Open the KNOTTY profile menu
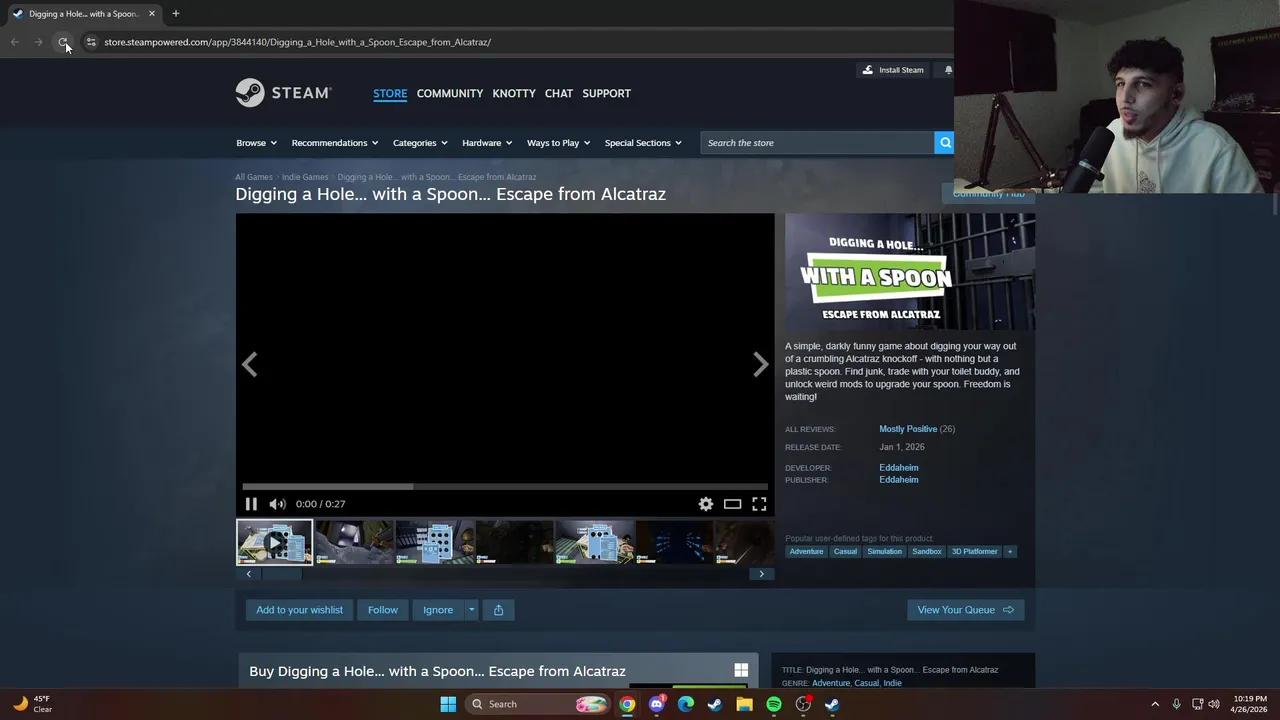The image size is (1280, 720). point(514,93)
